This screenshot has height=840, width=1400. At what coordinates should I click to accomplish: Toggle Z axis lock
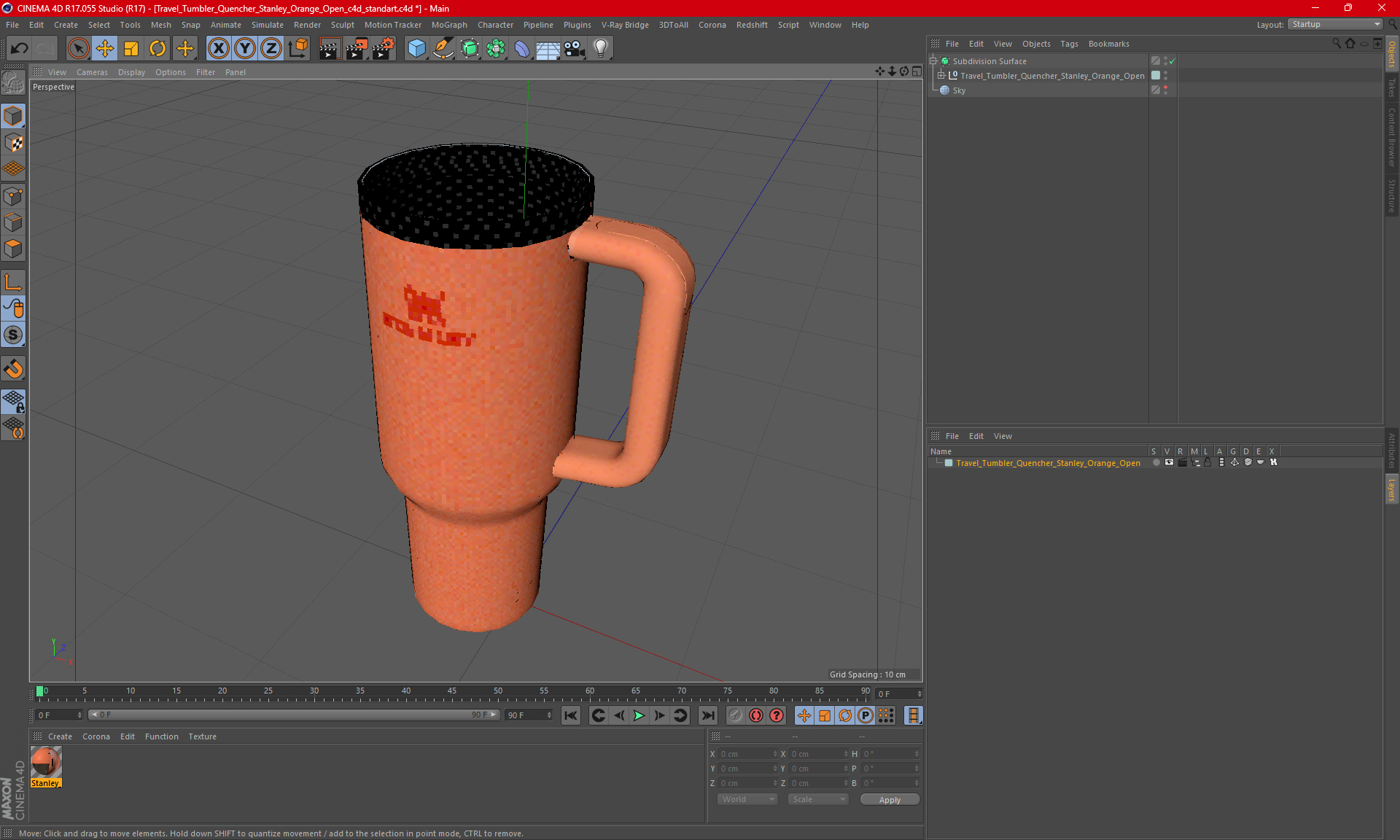pos(271,48)
